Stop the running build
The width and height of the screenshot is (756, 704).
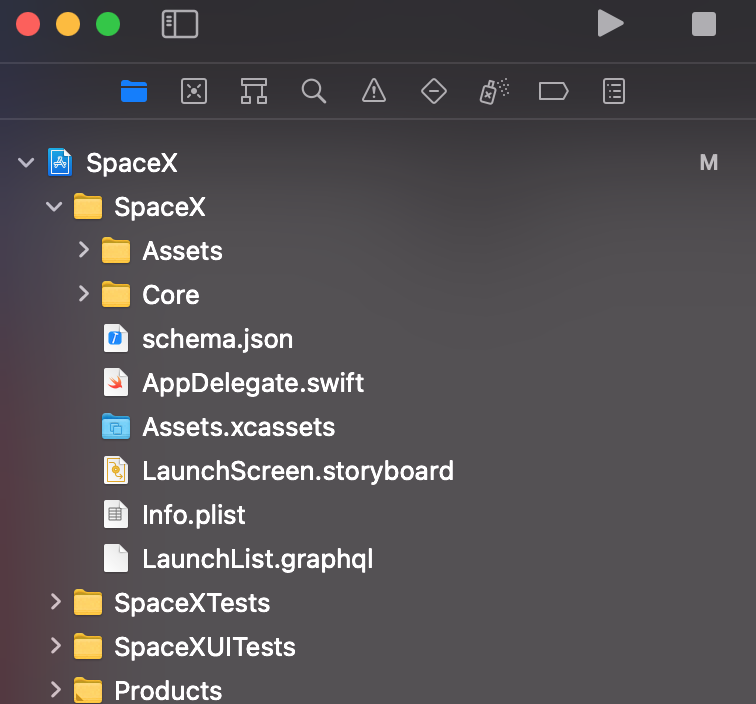click(x=704, y=24)
